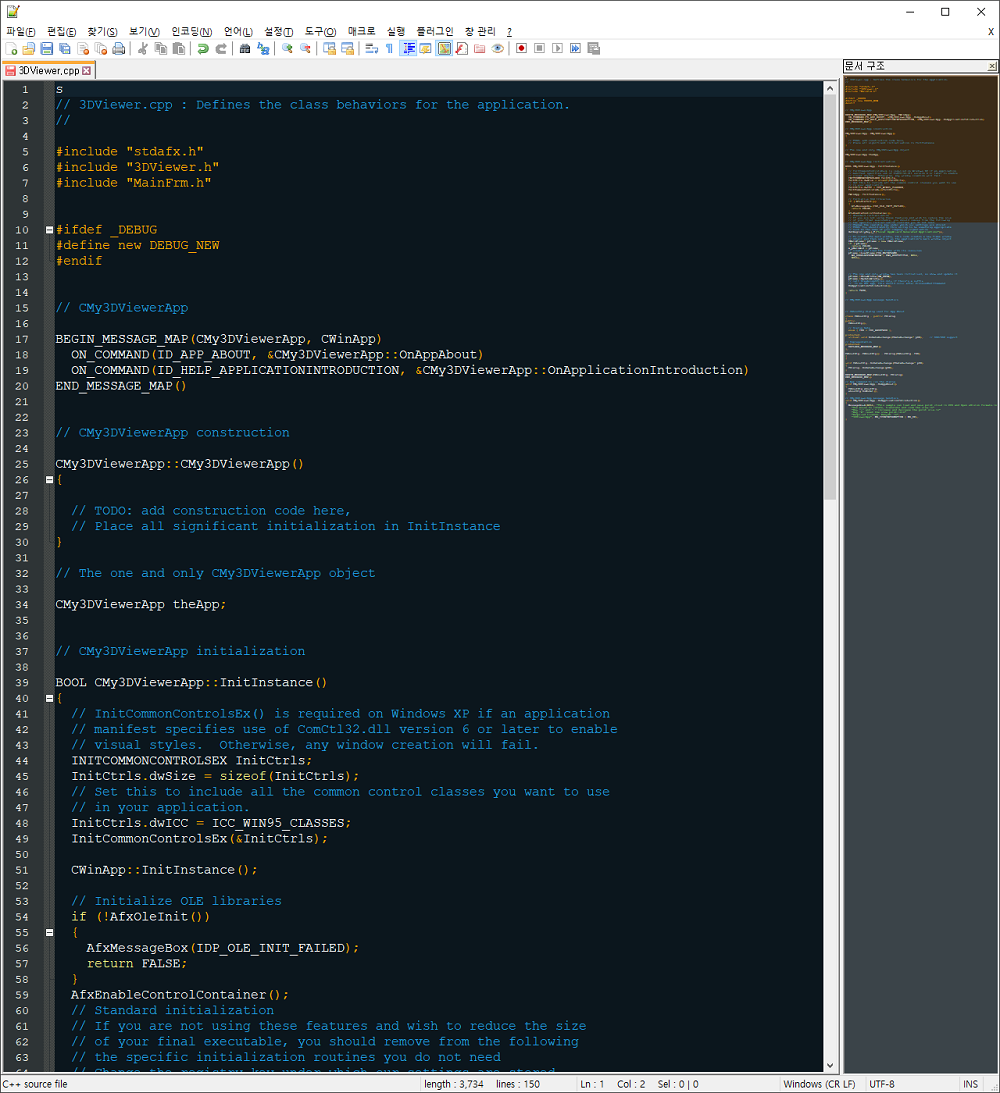The height and width of the screenshot is (1093, 1000).
Task: Undo the last edit with the green arrow icon
Action: coord(203,48)
